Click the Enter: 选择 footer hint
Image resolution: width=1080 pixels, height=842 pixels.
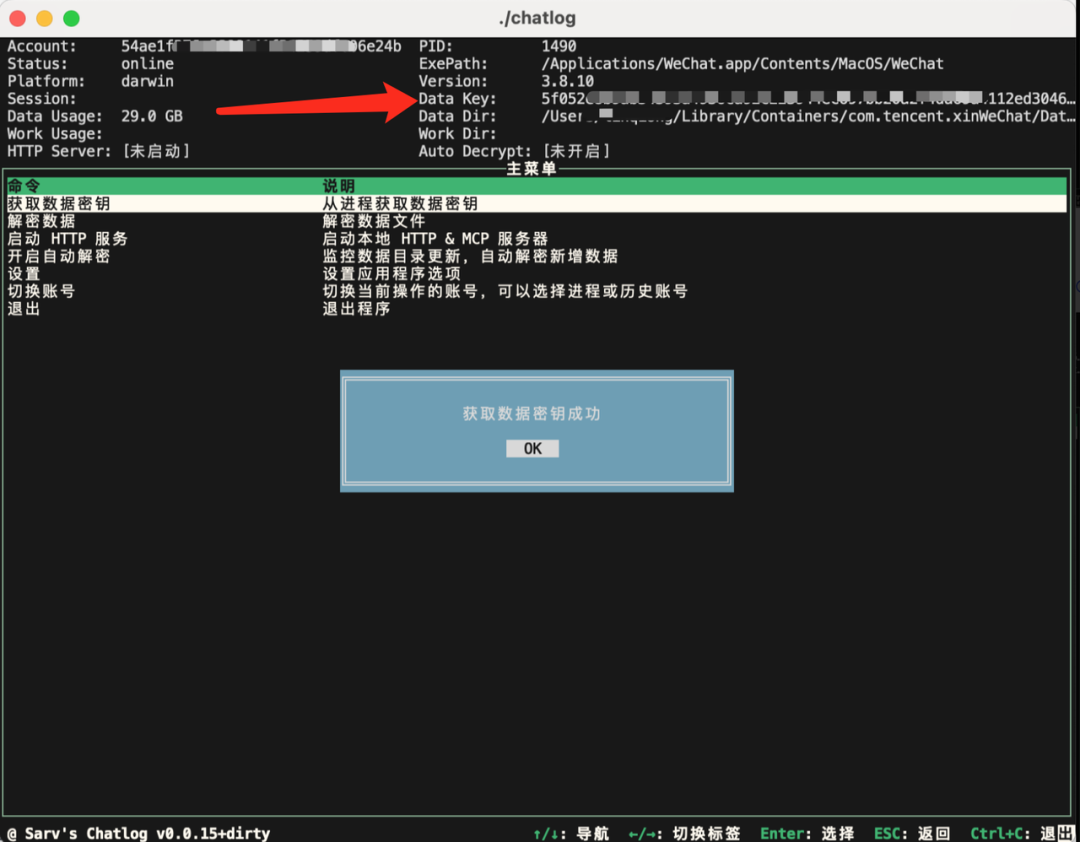[807, 833]
